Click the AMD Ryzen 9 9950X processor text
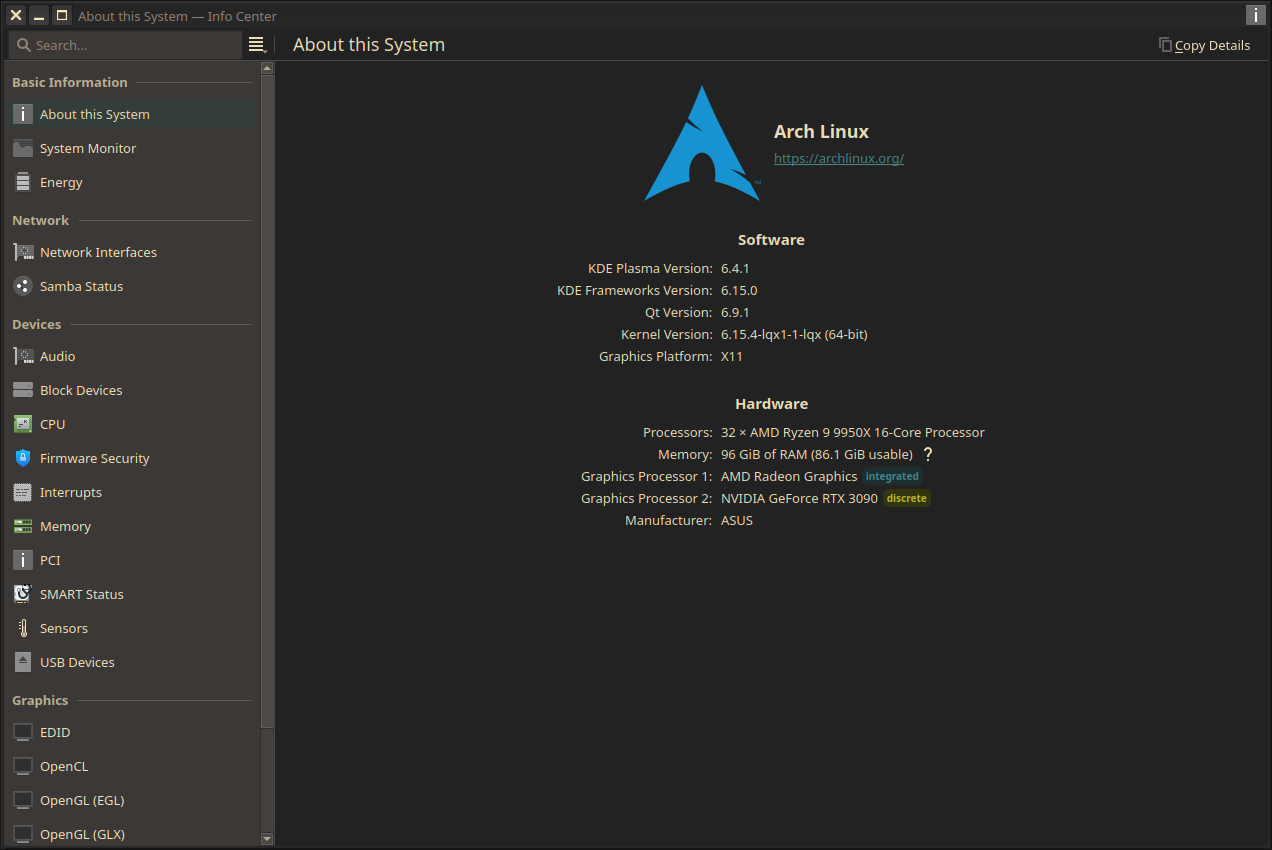This screenshot has height=850, width=1272. click(x=853, y=432)
